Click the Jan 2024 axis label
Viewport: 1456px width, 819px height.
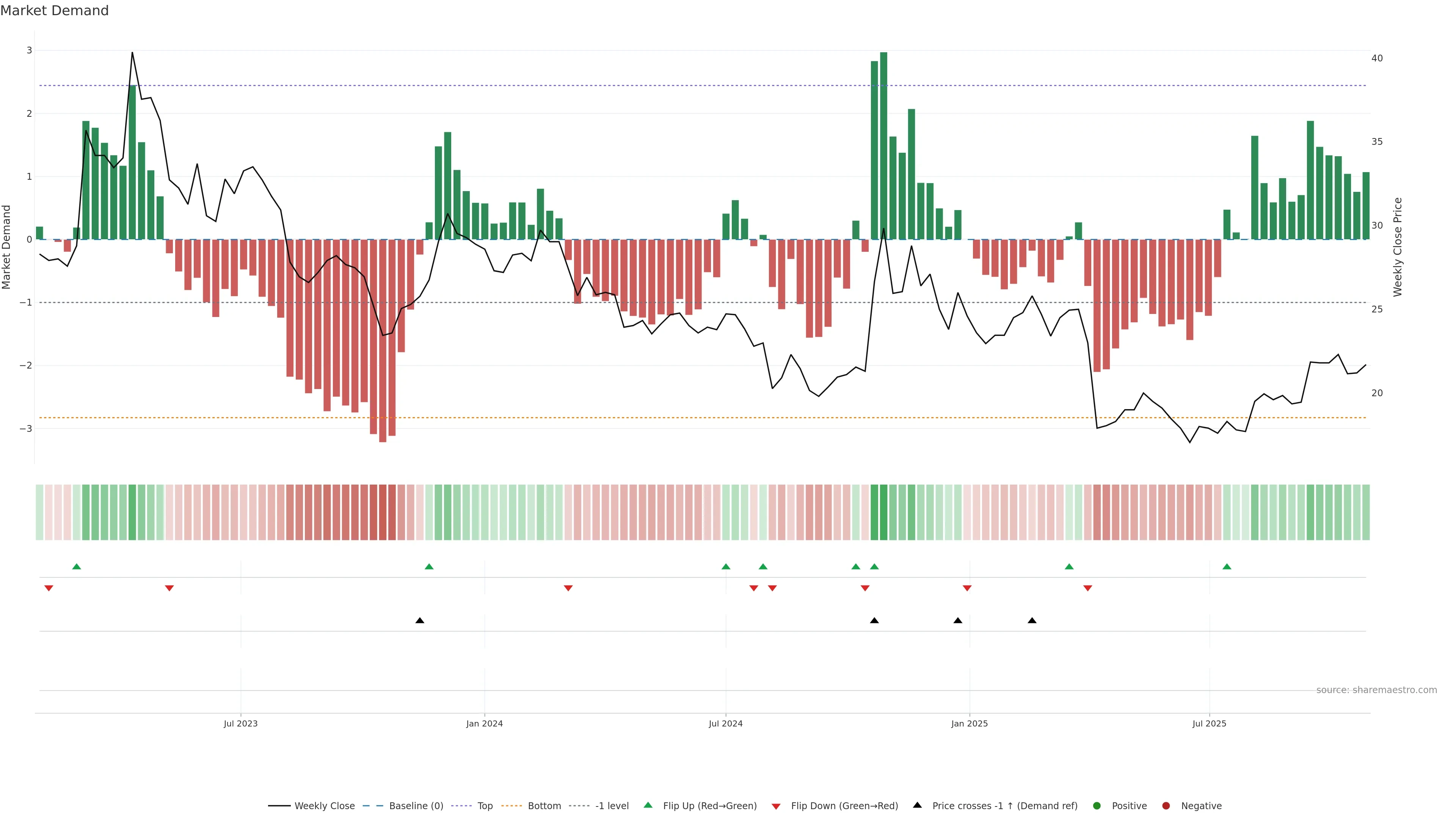click(x=485, y=723)
